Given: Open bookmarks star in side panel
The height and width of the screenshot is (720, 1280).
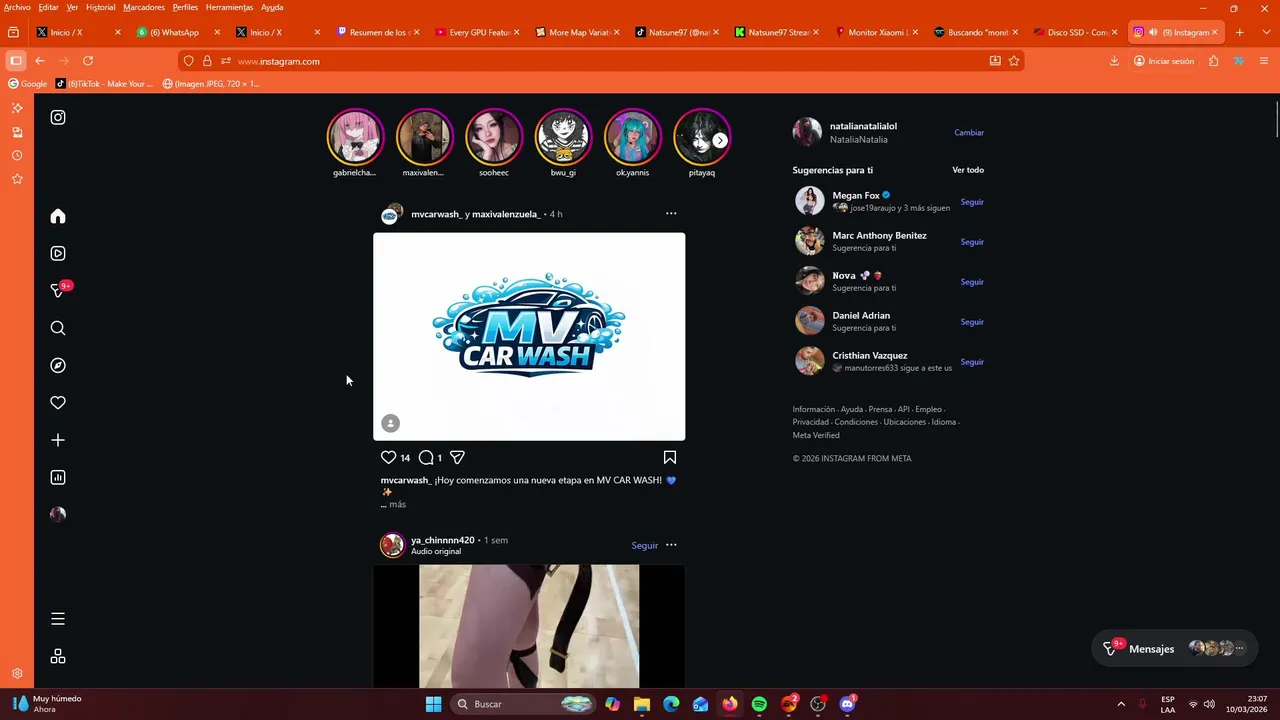Looking at the screenshot, I should 17,179.
